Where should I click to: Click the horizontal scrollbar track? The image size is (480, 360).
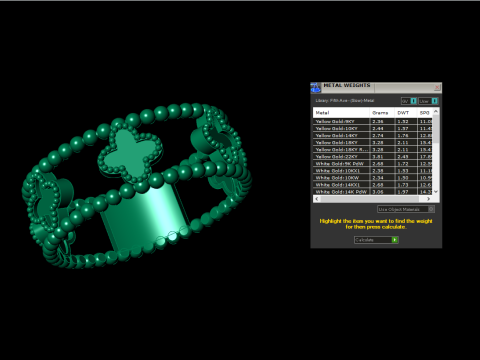point(373,199)
